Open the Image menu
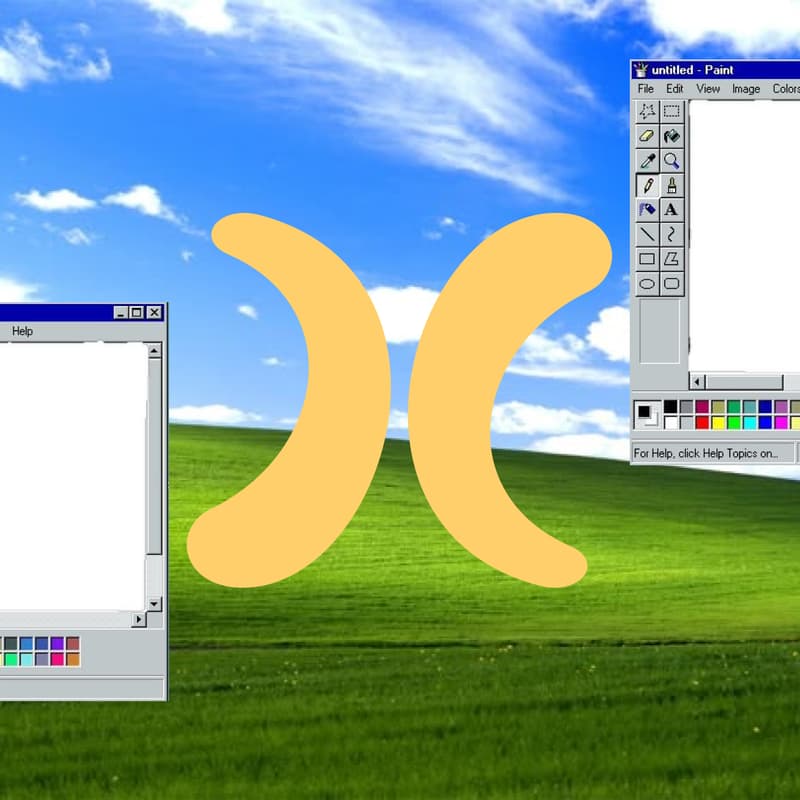The width and height of the screenshot is (800, 800). click(746, 89)
